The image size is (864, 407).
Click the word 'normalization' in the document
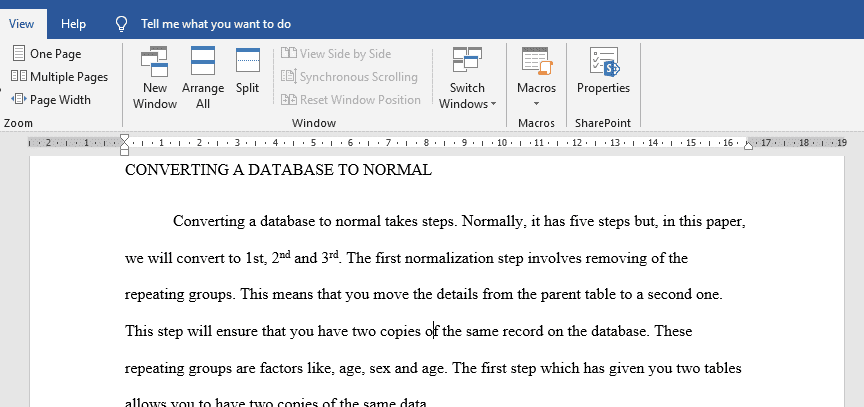450,258
